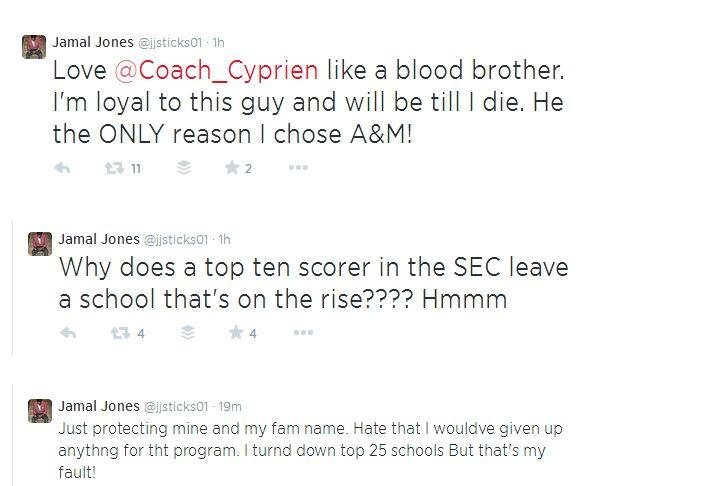721x486 pixels.
Task: Click Jamal Jones name on third tweet
Action: 99,406
